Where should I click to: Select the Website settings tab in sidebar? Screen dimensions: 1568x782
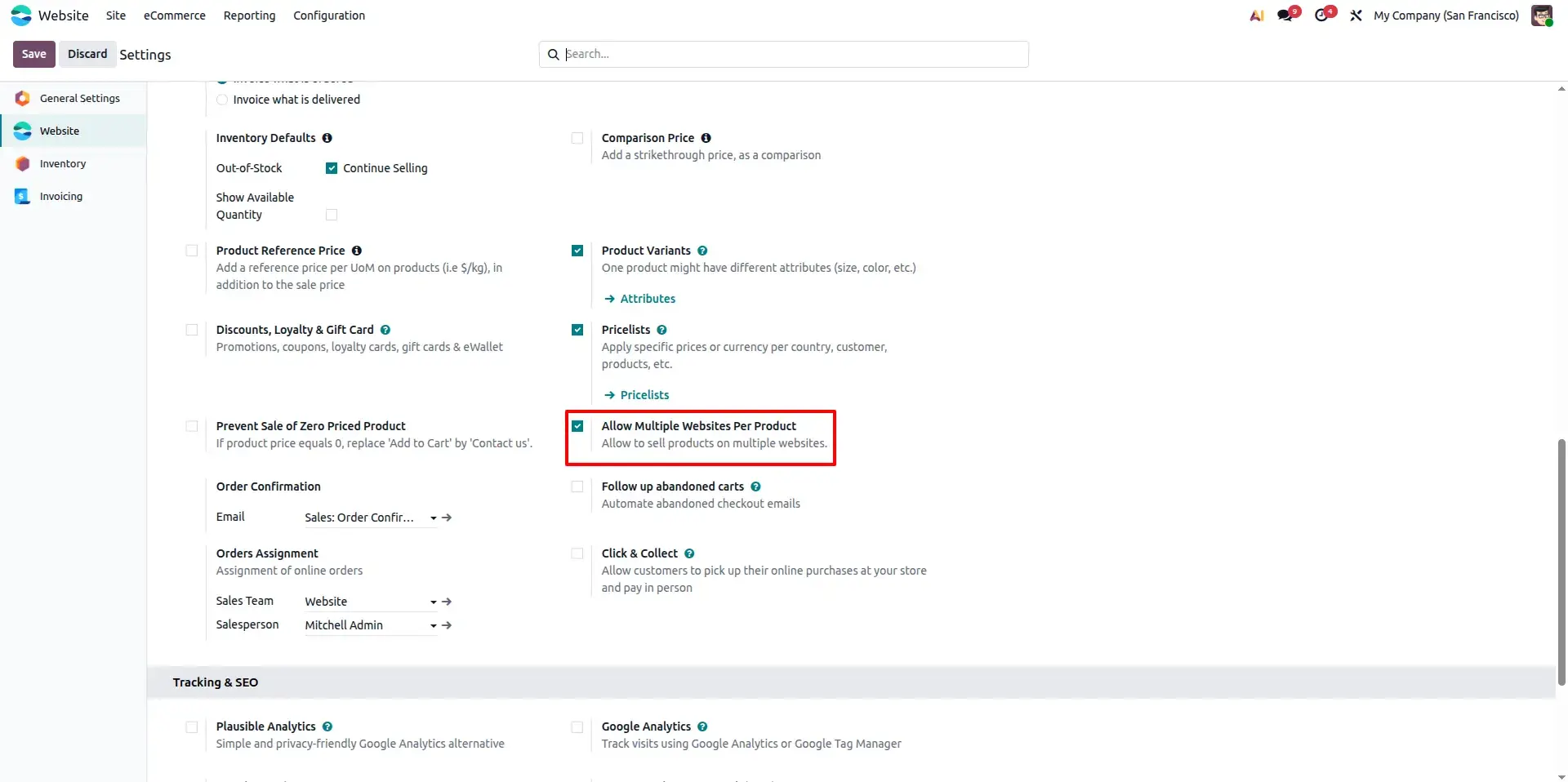point(73,131)
